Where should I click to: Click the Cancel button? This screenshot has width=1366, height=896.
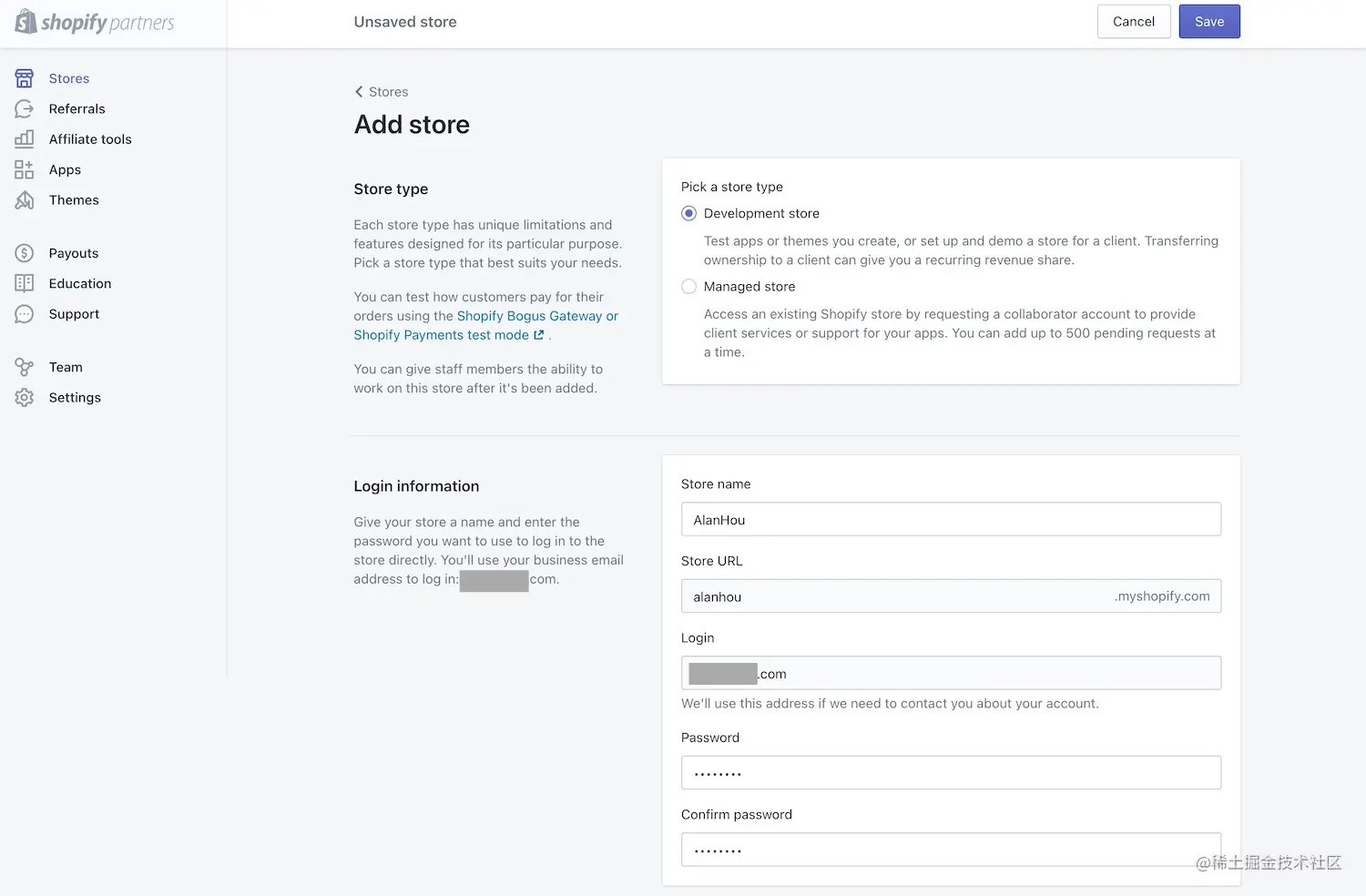tap(1133, 22)
